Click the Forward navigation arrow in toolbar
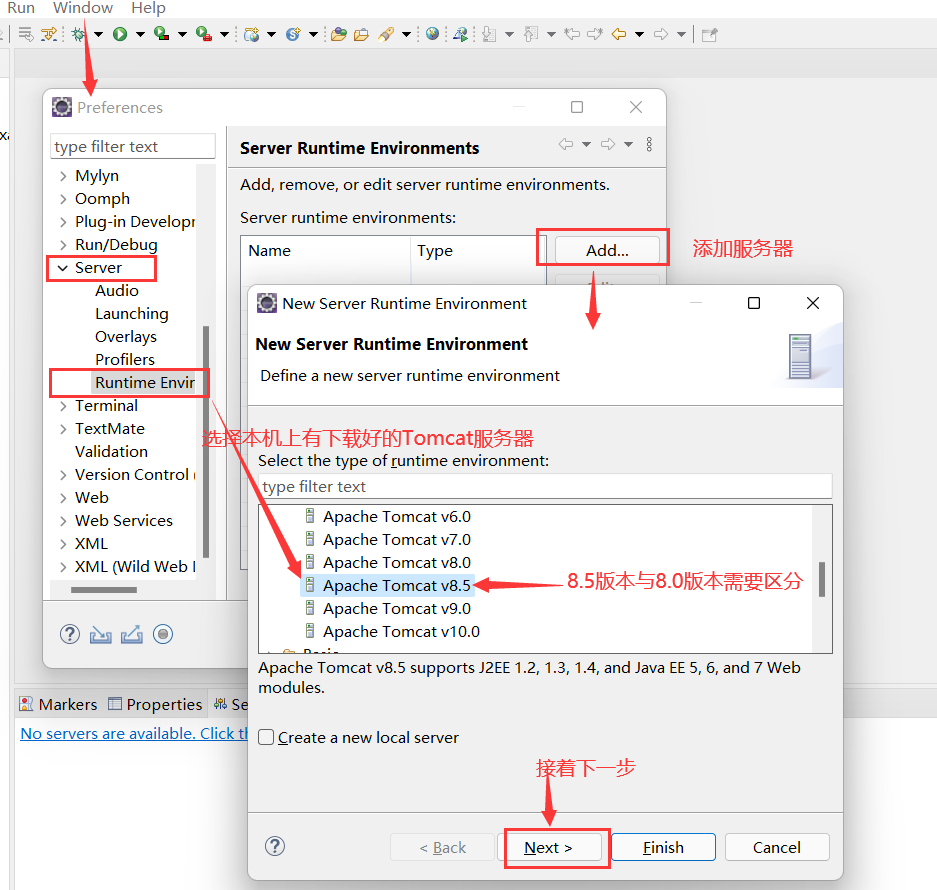 (660, 34)
